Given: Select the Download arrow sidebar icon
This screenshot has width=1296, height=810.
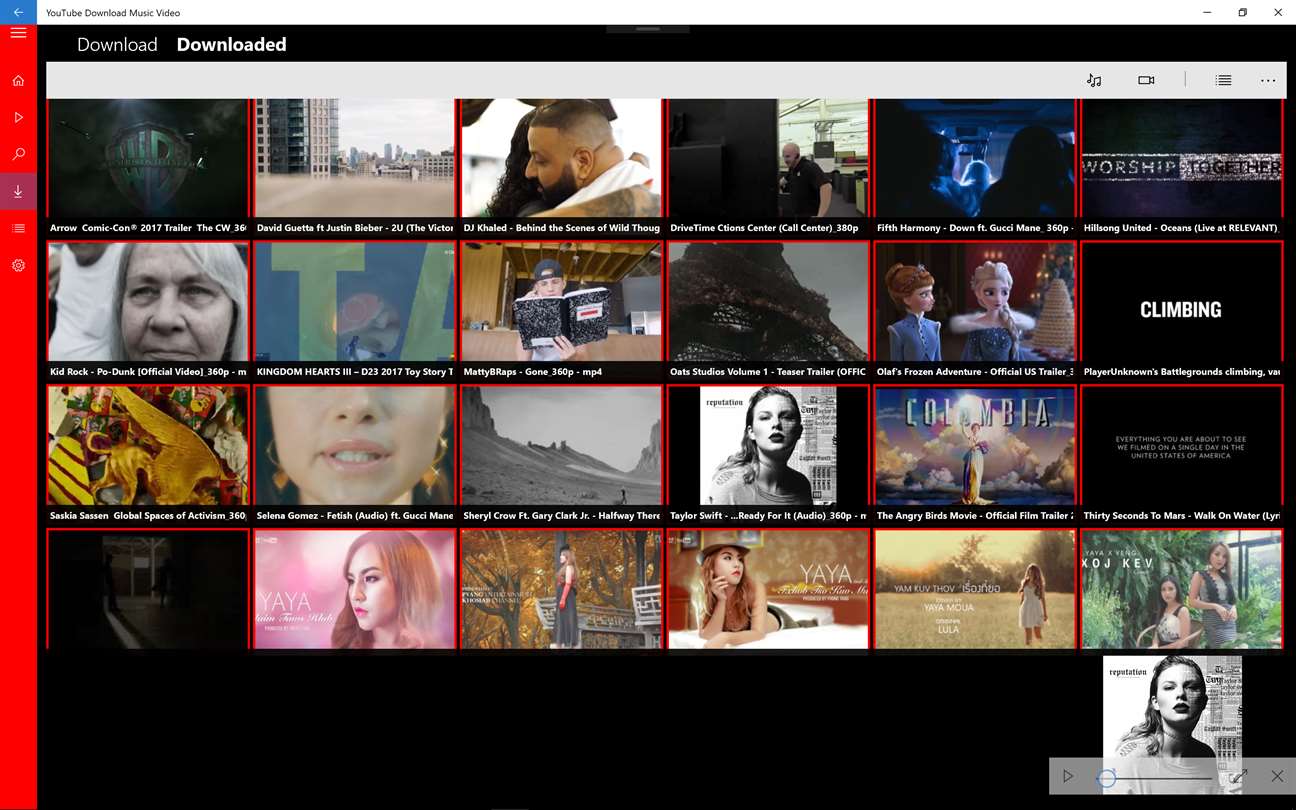Looking at the screenshot, I should coord(18,191).
